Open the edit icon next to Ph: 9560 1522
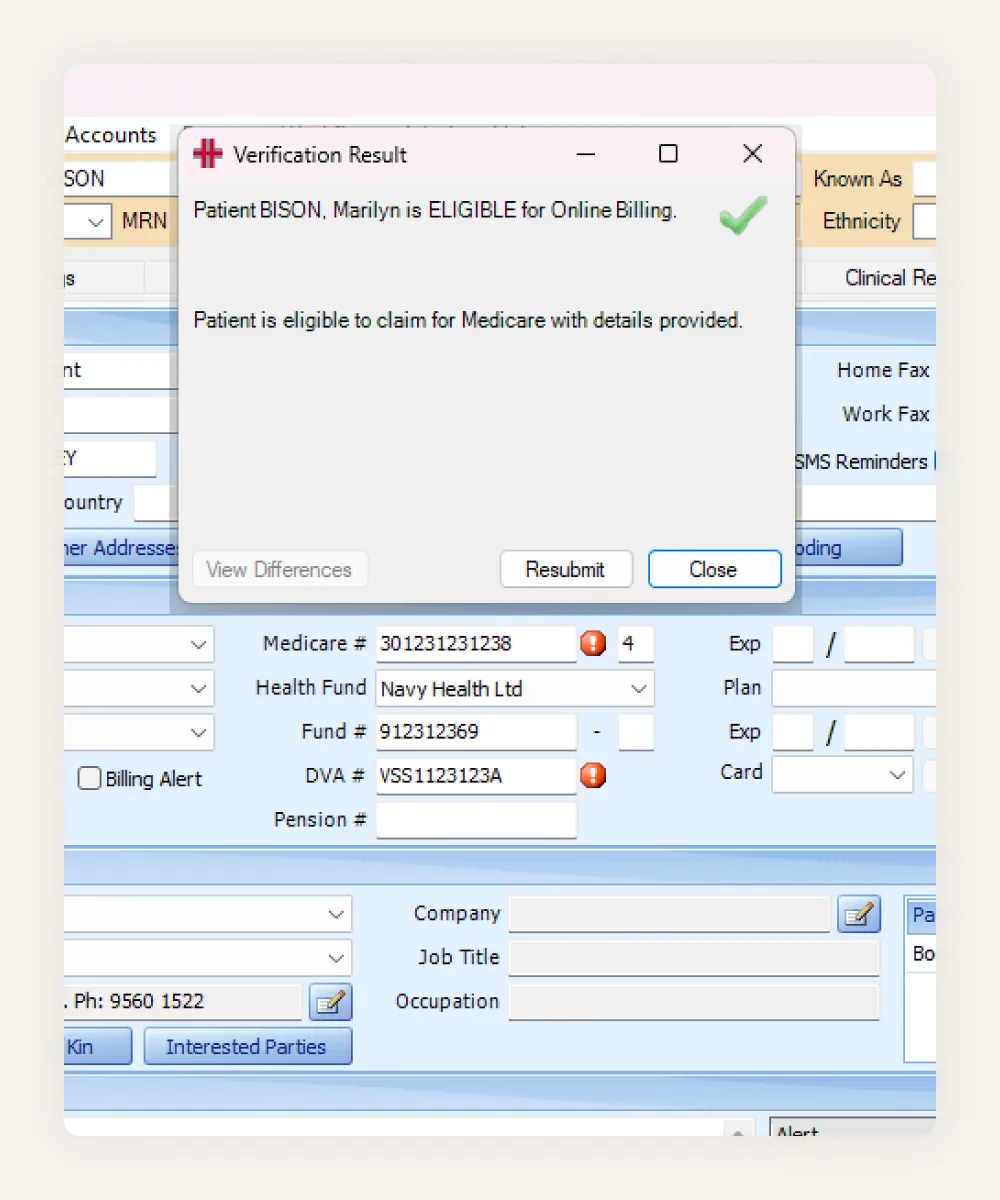Screen dimensions: 1000x1200 click(x=330, y=1001)
